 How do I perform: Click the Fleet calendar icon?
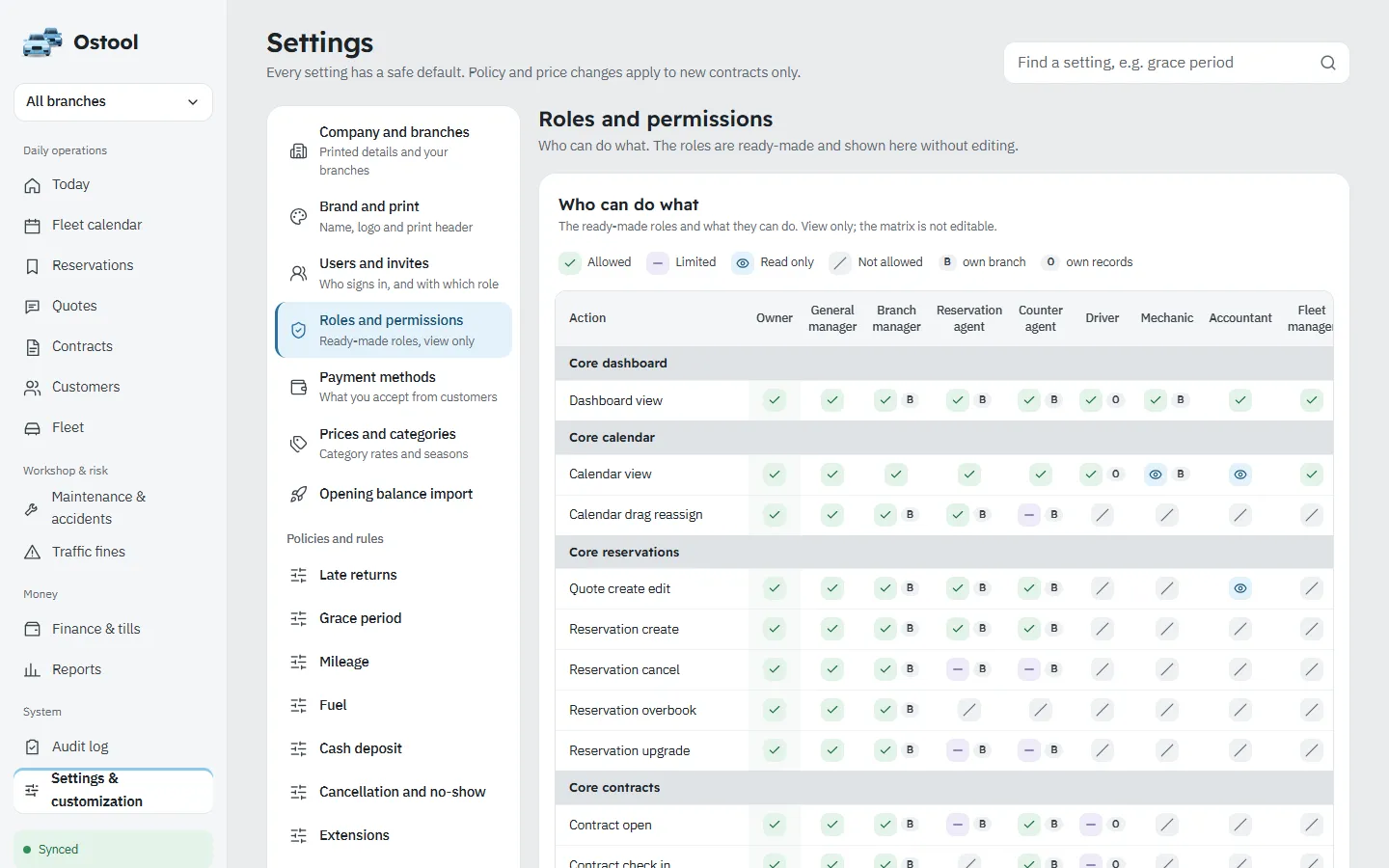[x=33, y=226]
